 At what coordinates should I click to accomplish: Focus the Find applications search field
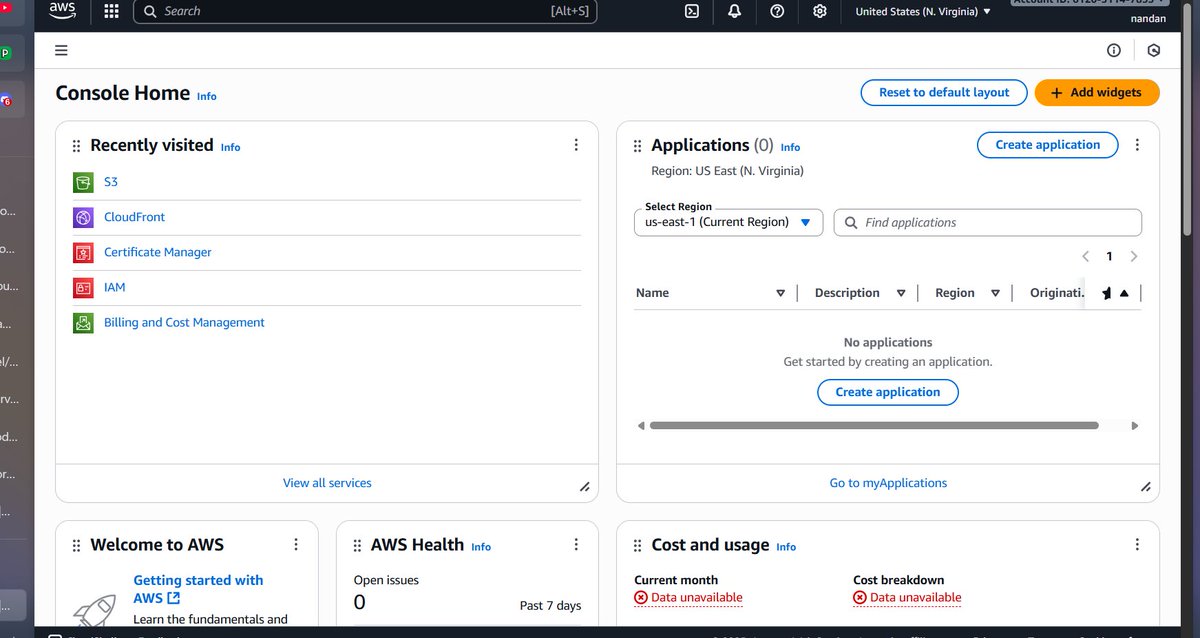(988, 222)
